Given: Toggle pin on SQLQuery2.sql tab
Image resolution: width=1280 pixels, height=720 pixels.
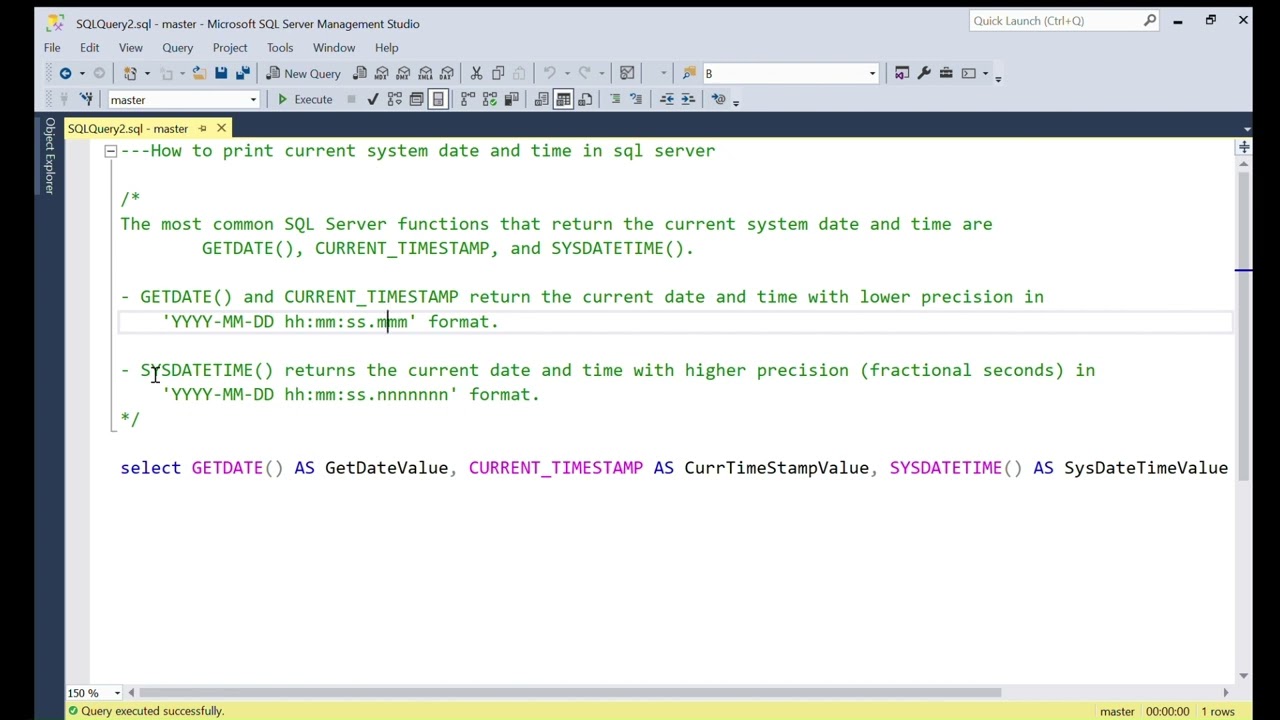Looking at the screenshot, I should click(x=202, y=128).
